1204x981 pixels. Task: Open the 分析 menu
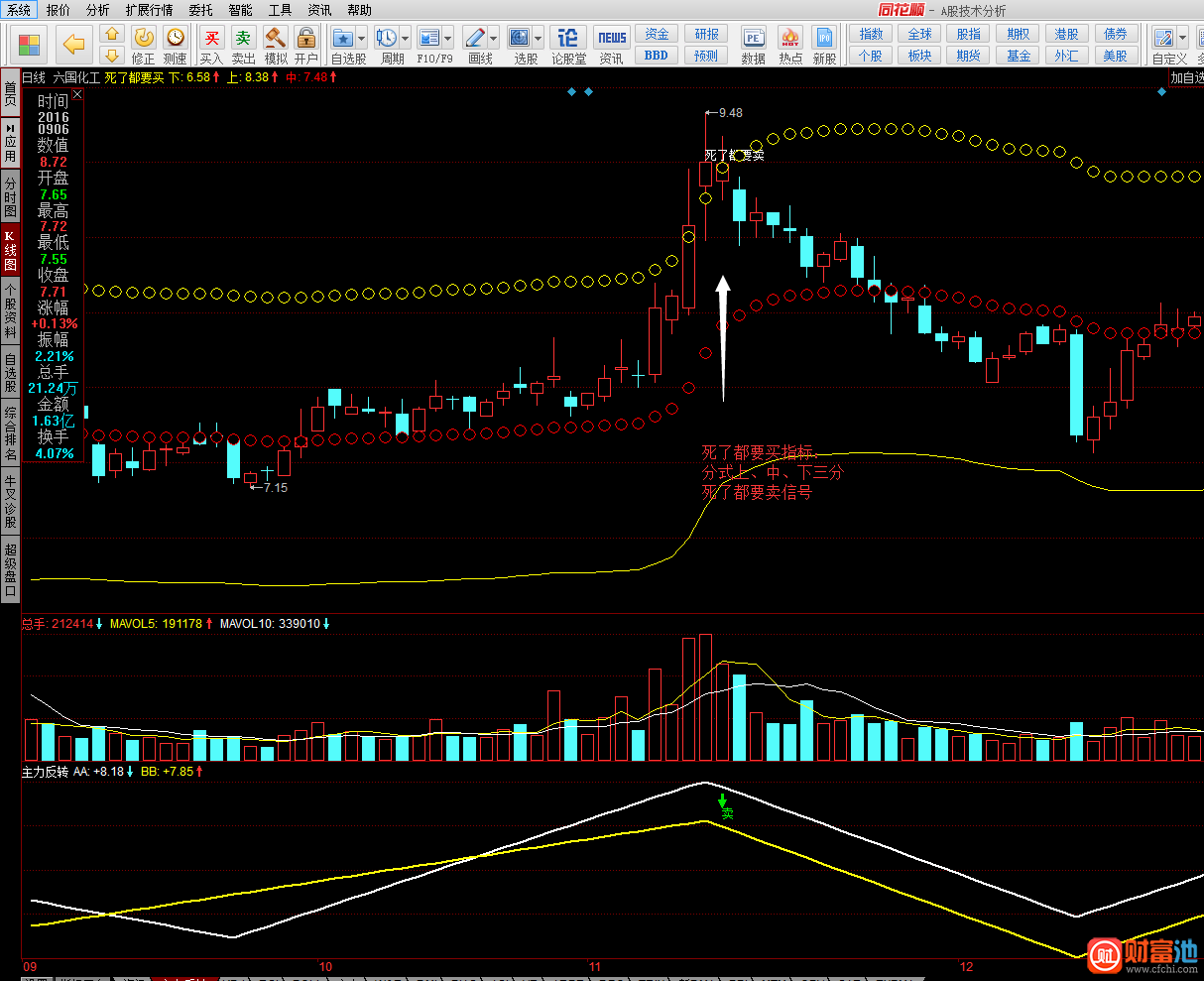click(x=97, y=10)
